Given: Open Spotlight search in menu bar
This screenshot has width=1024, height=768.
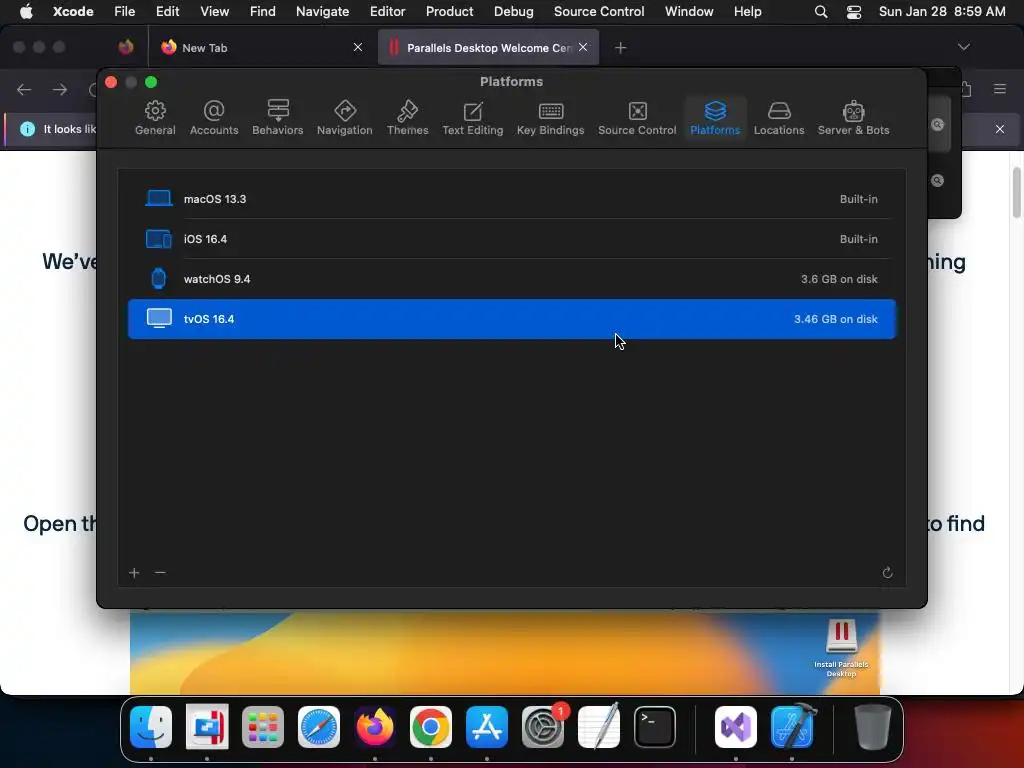Looking at the screenshot, I should pos(821,12).
